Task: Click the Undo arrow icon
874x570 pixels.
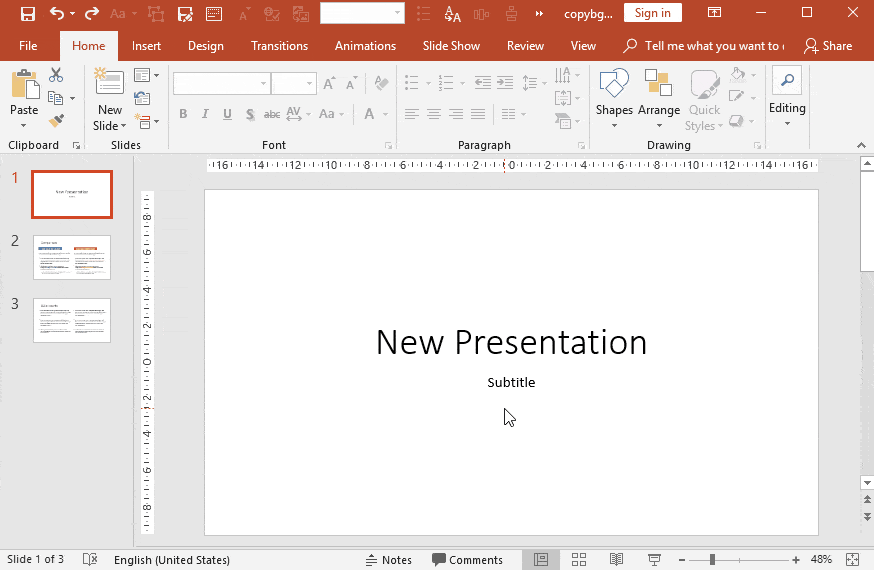Action: [x=57, y=13]
